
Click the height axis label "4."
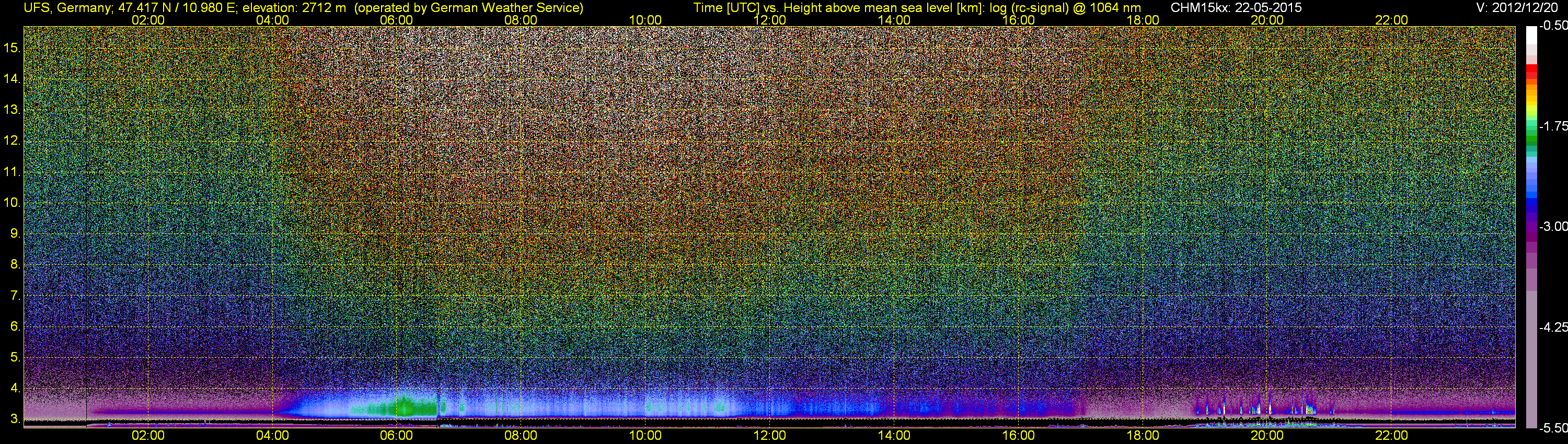point(16,388)
